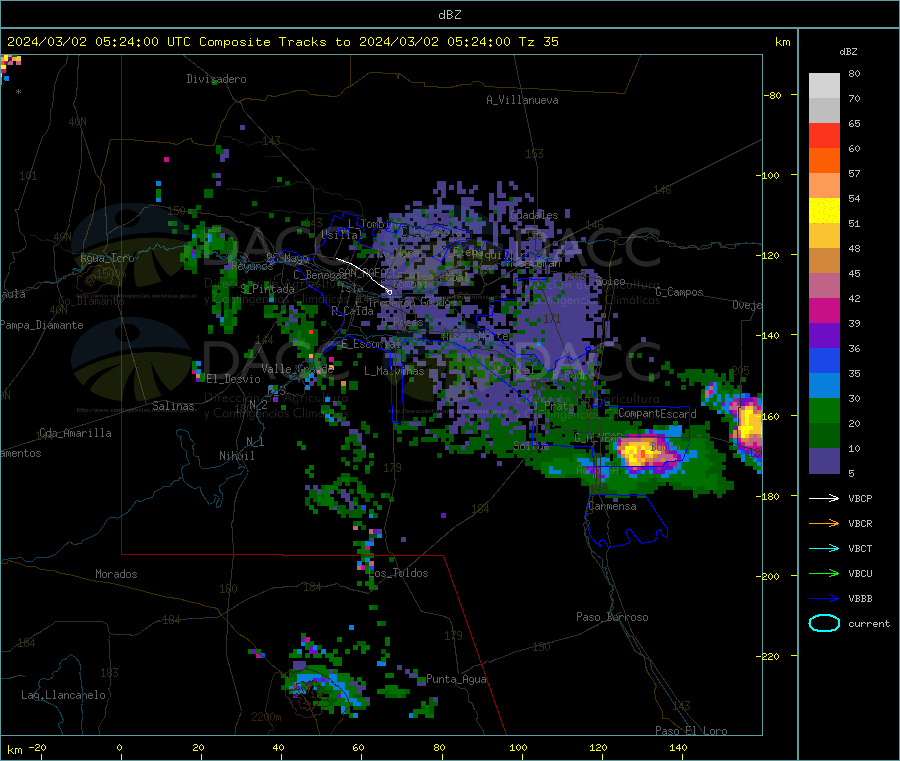
Task: Select the dark orange 57-60 dBZ swatch
Action: (824, 161)
